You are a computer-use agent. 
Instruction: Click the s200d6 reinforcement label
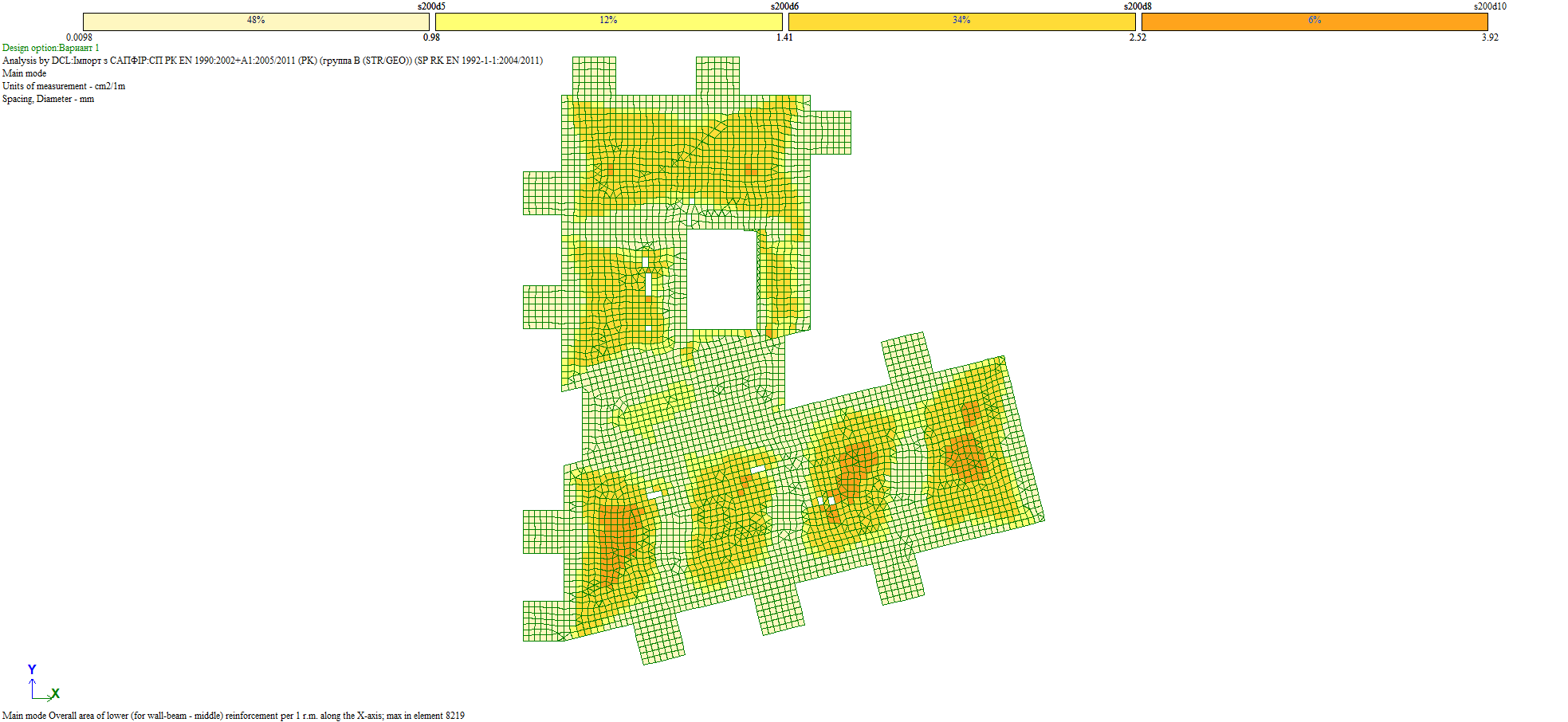(x=784, y=6)
